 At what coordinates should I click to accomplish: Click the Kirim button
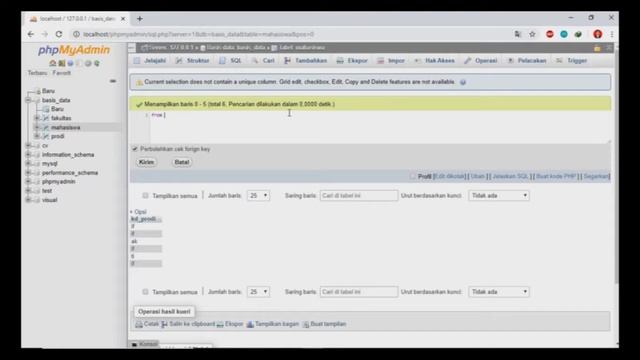point(147,162)
